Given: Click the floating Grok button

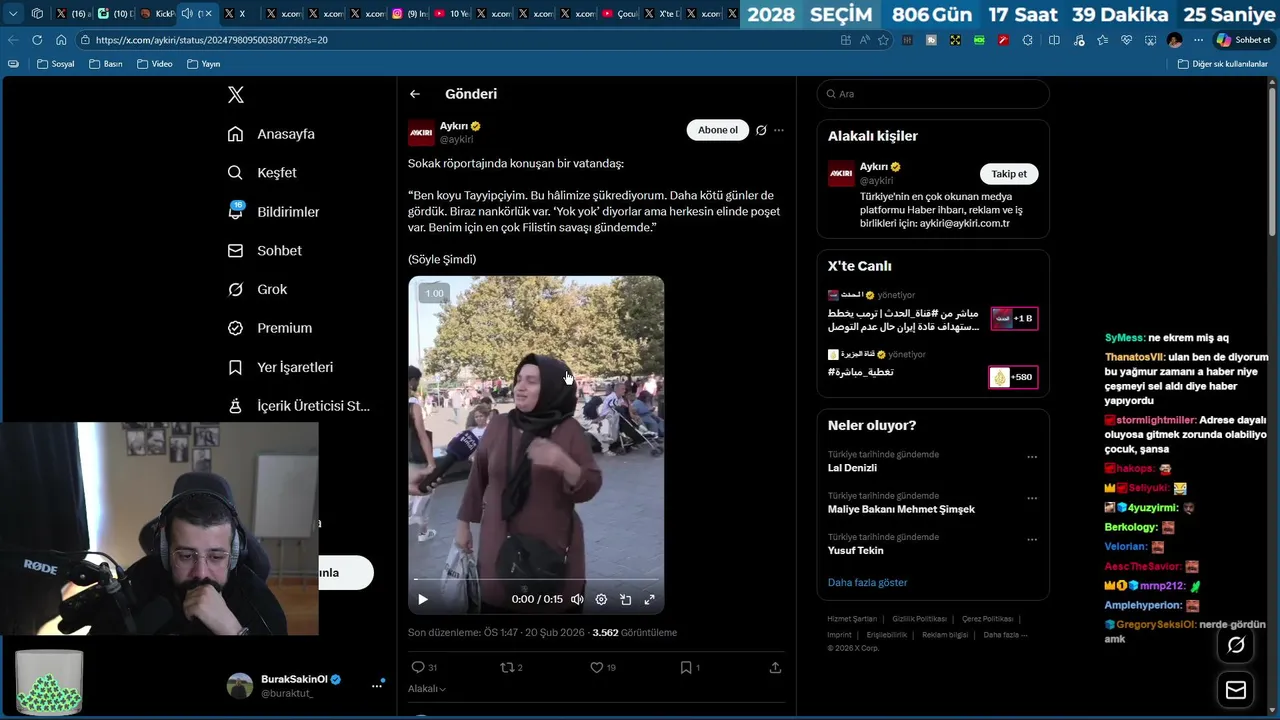Looking at the screenshot, I should tap(1236, 645).
